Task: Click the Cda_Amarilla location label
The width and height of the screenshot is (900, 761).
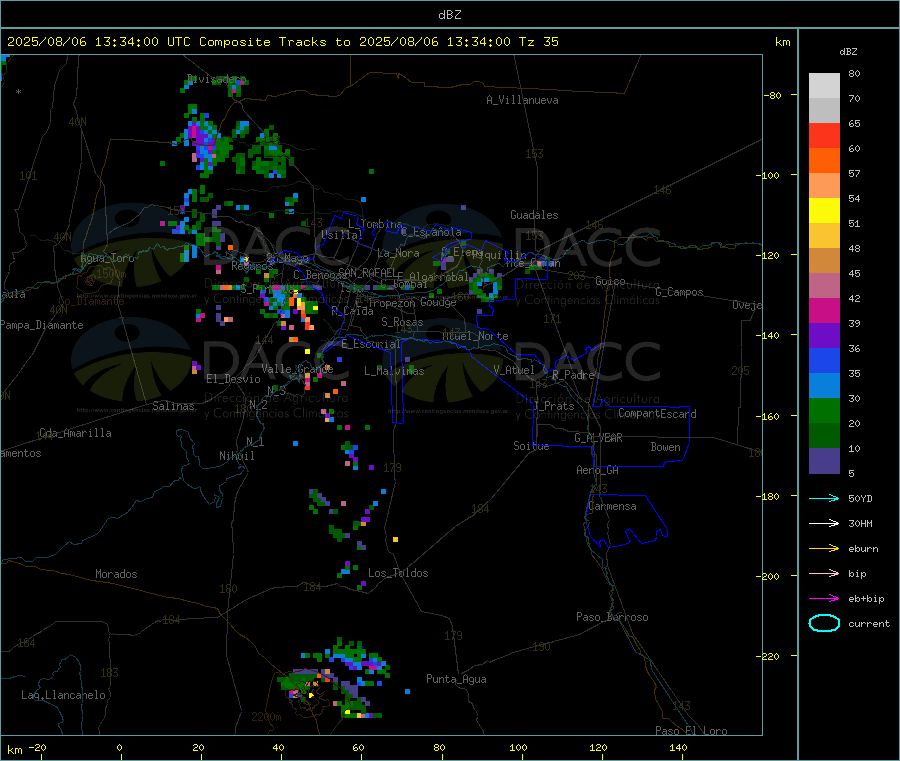Action: tap(75, 433)
